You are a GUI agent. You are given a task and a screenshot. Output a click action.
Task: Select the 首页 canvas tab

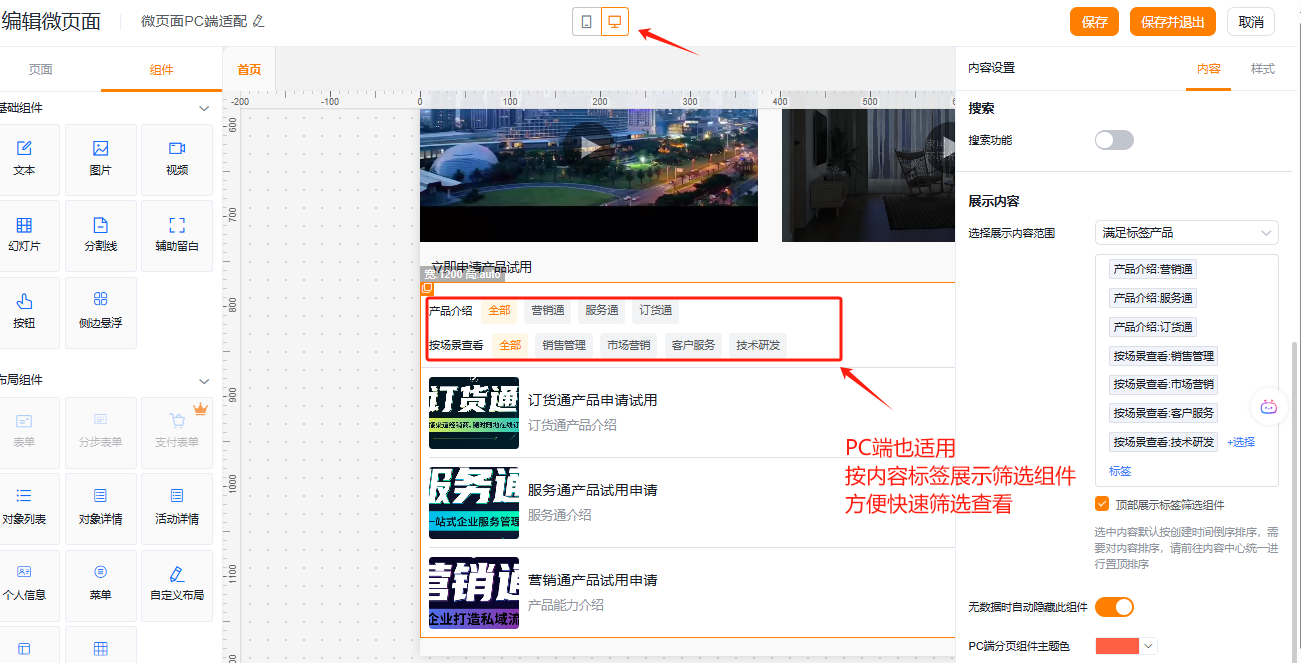tap(249, 69)
